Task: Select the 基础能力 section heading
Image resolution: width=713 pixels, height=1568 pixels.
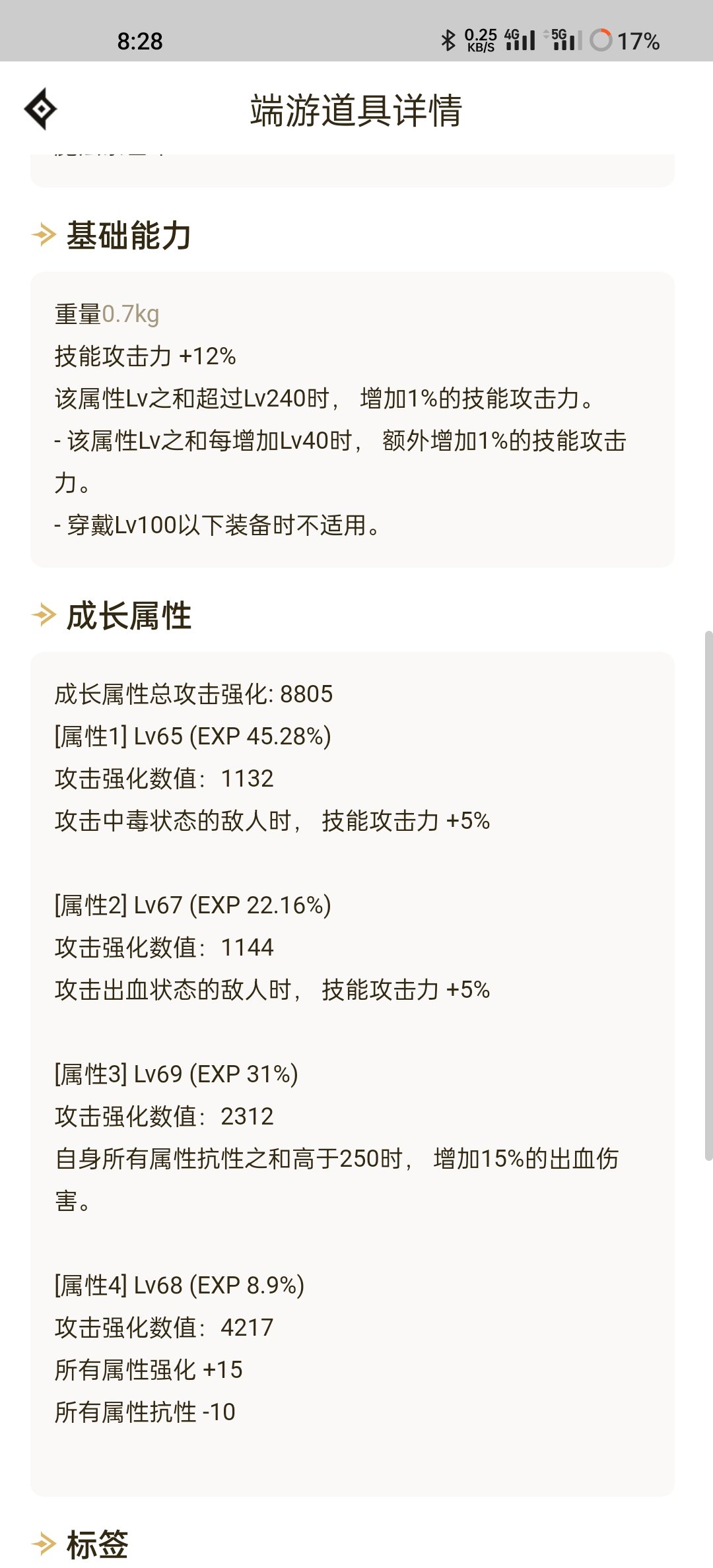Action: 129,236
